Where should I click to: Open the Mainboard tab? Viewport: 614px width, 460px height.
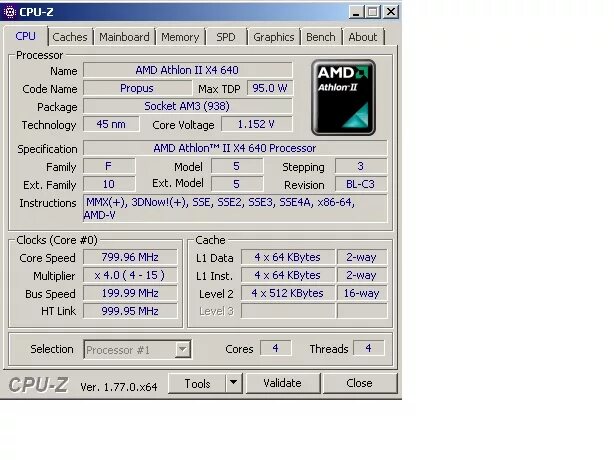(x=124, y=37)
